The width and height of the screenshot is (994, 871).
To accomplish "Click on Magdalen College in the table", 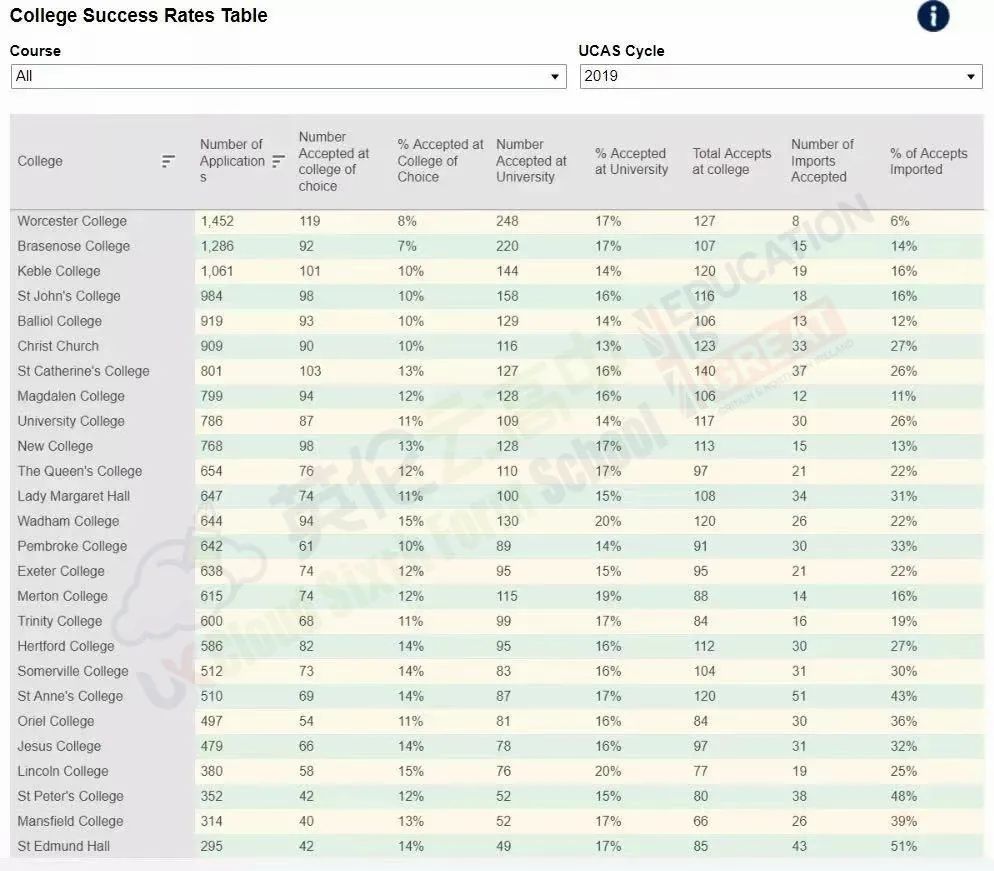I will [71, 396].
